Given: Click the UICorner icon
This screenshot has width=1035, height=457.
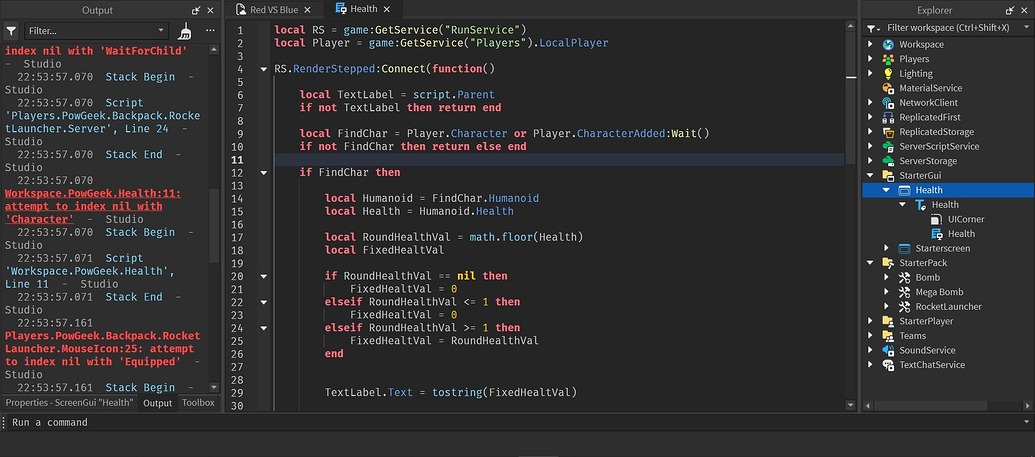Looking at the screenshot, I should [x=937, y=219].
